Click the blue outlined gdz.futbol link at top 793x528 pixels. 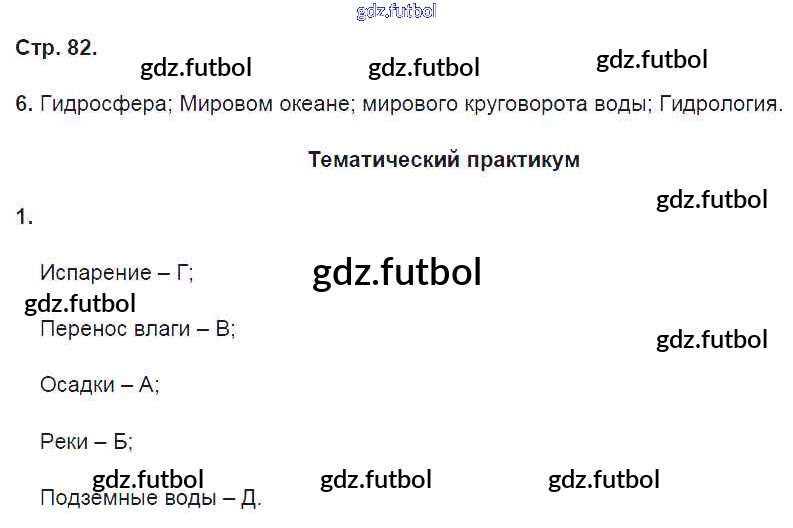pos(396,12)
